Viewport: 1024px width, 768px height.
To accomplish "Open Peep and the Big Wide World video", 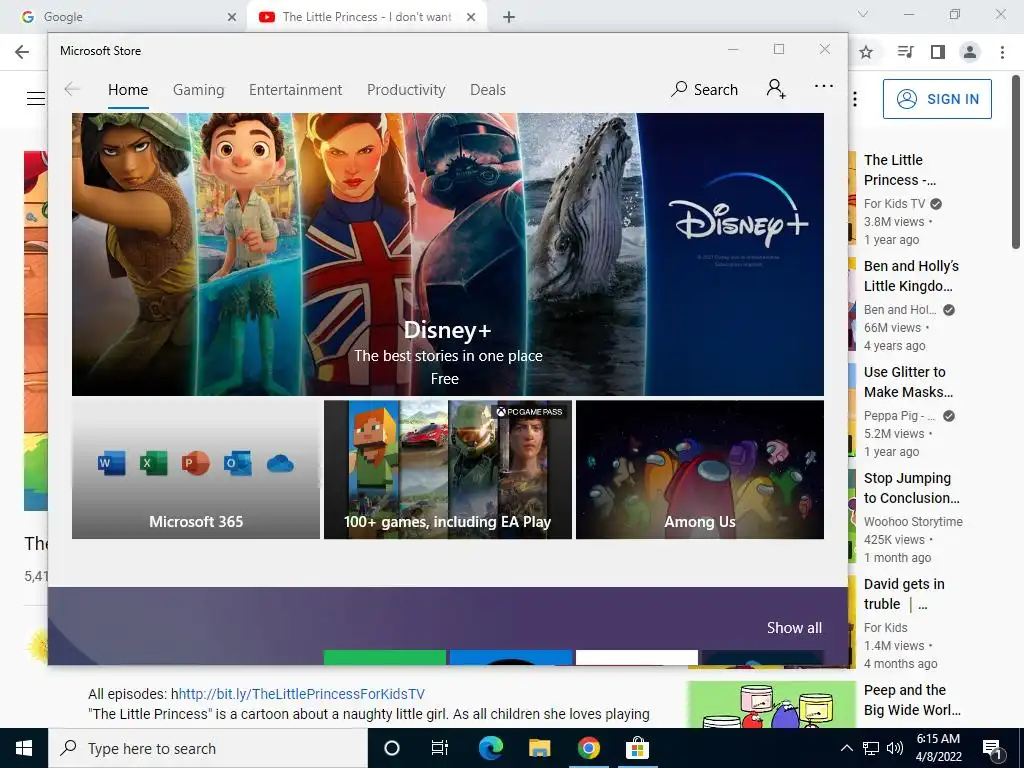I will click(912, 700).
